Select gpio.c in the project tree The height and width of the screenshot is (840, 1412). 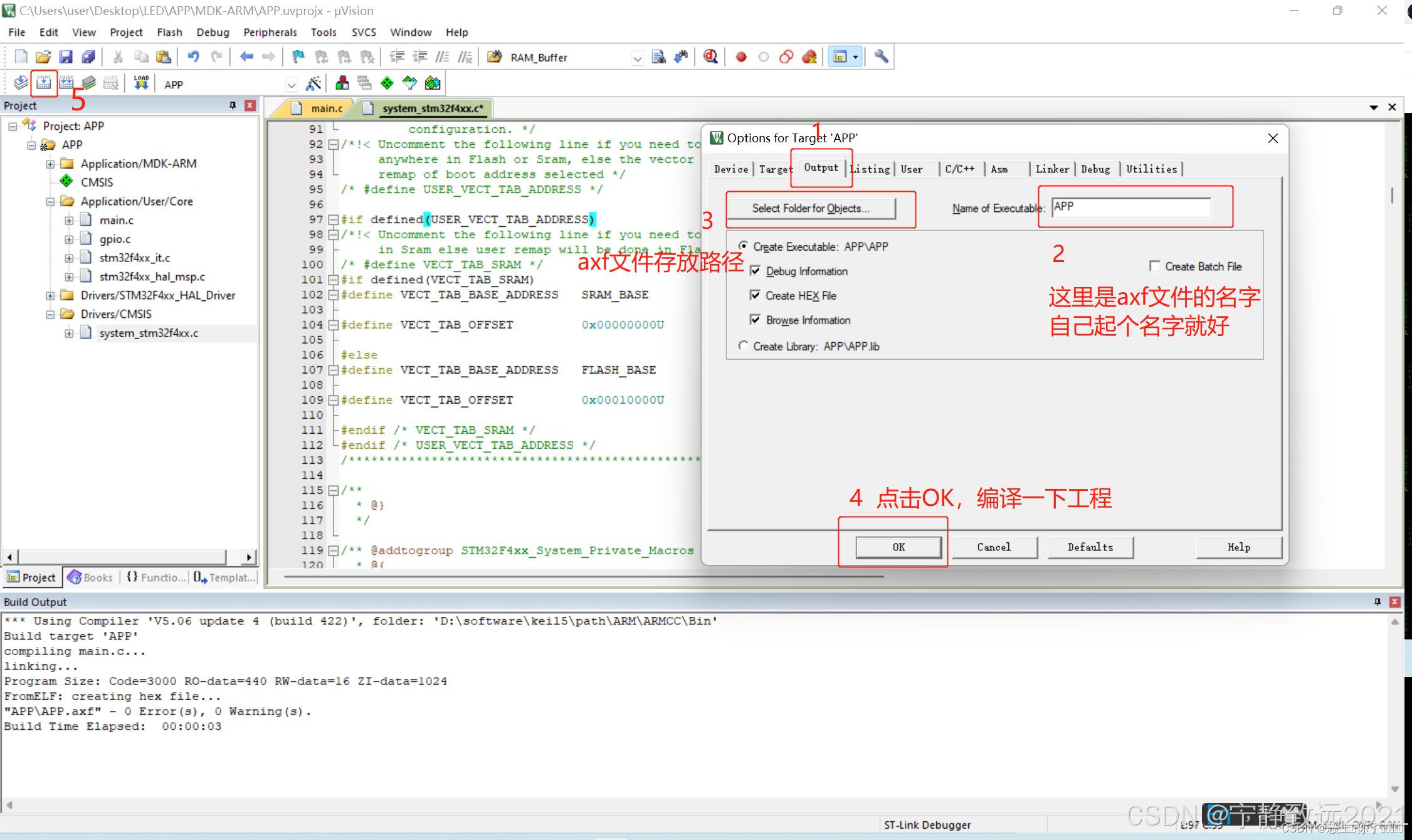[115, 239]
